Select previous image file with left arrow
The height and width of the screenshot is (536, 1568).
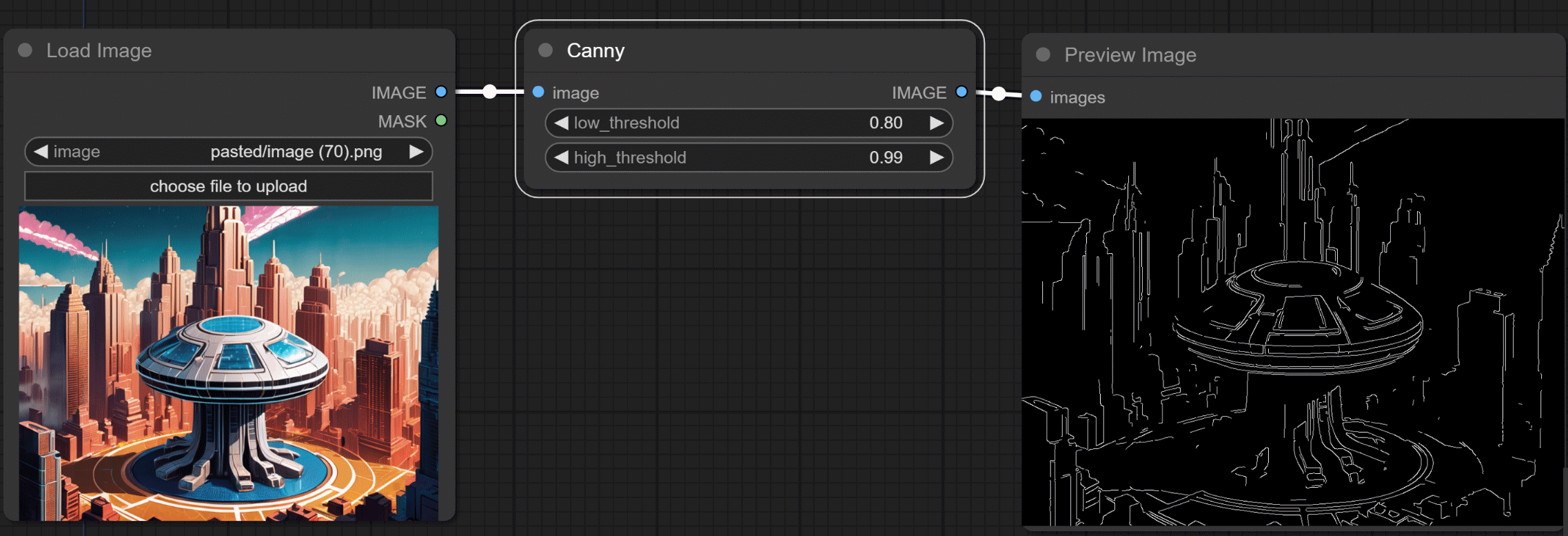coord(41,152)
